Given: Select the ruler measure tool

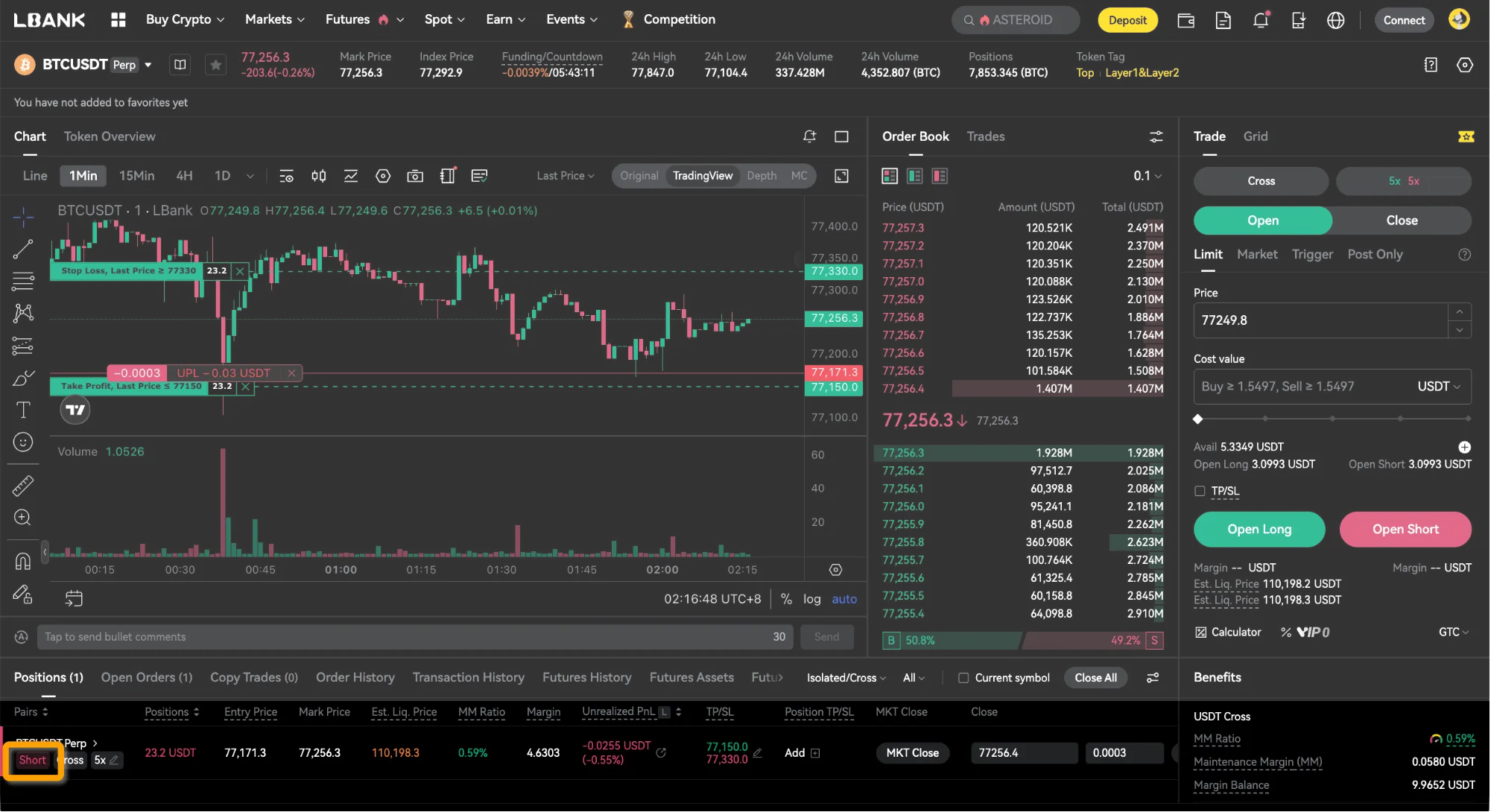Looking at the screenshot, I should click(x=23, y=486).
